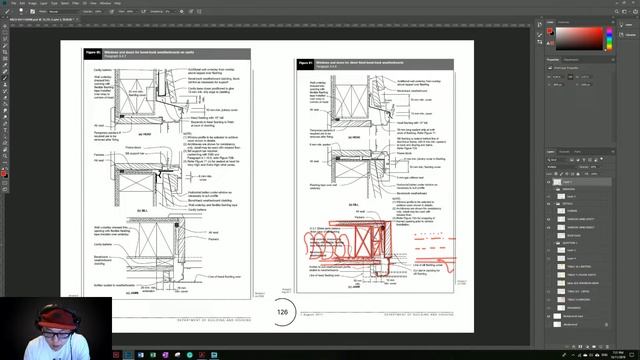The width and height of the screenshot is (640, 360).
Task: Open the Filter menu
Action: pos(75,3)
